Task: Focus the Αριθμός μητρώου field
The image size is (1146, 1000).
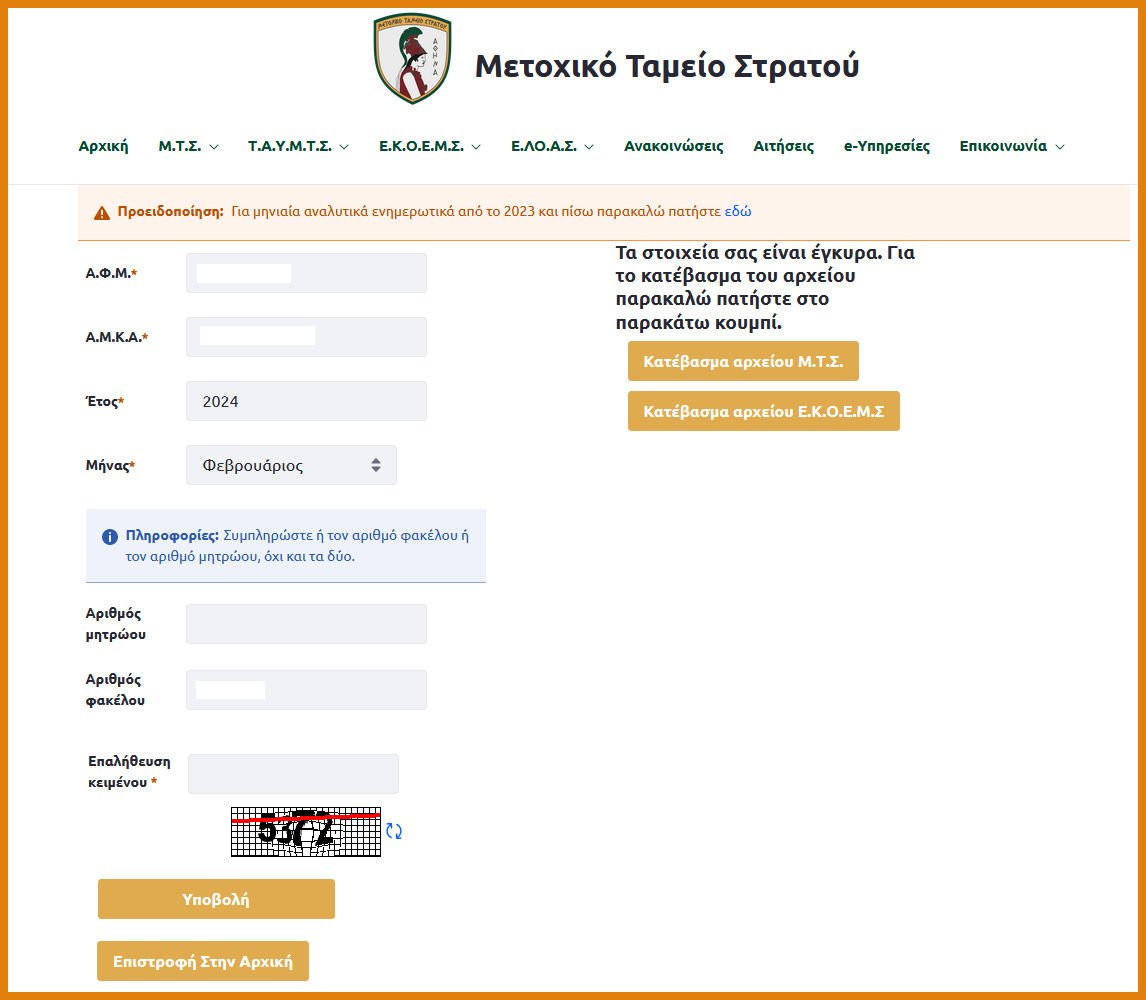Action: (306, 624)
